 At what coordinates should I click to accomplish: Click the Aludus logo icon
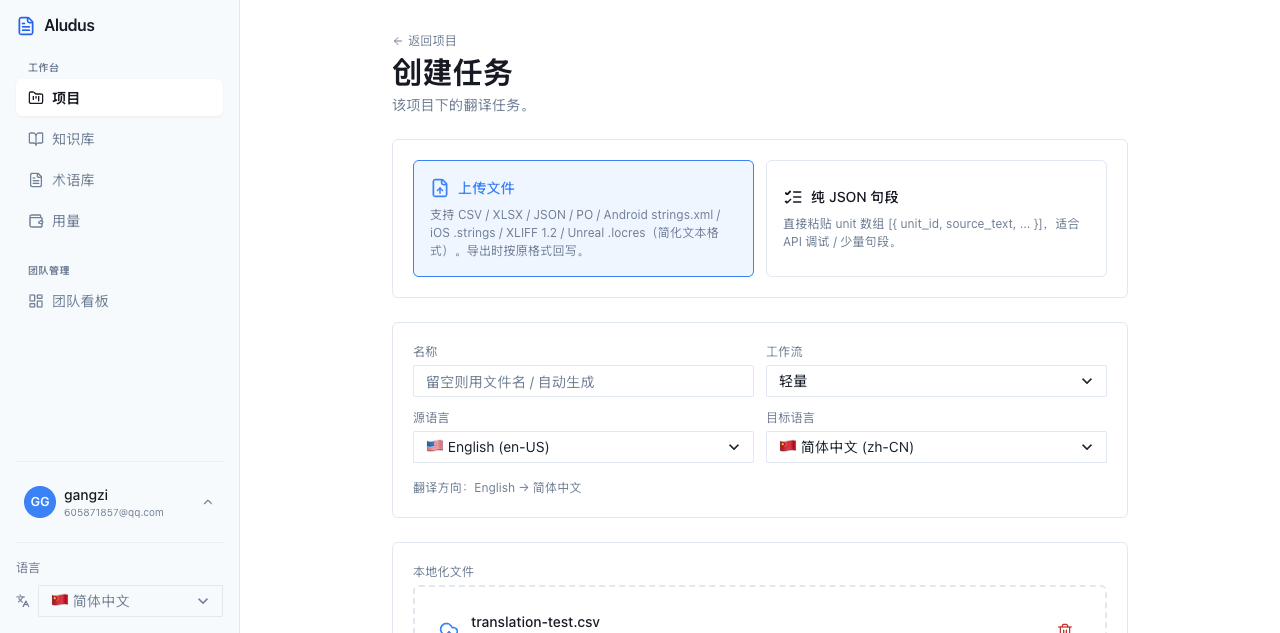tap(26, 26)
